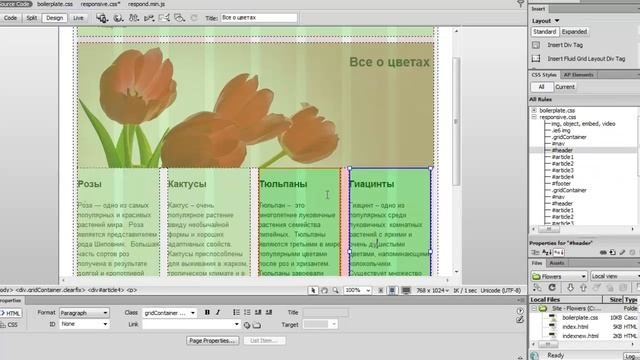Open the window size dropdown in the status bar
The width and height of the screenshot is (640, 360).
coord(433,290)
